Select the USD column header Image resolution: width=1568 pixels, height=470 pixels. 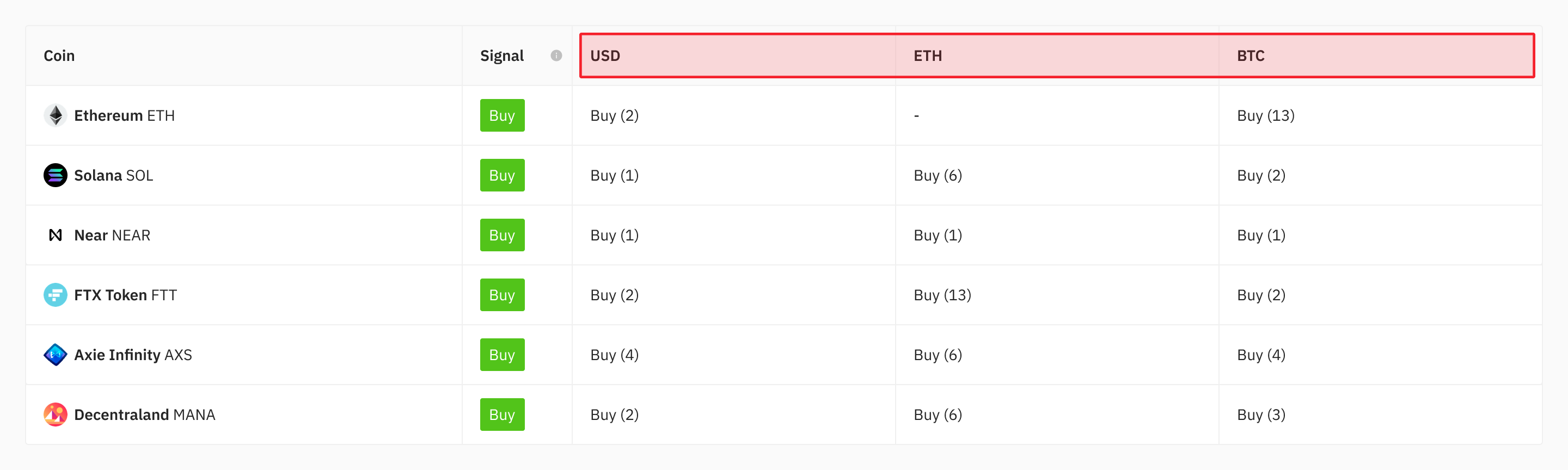pos(605,55)
